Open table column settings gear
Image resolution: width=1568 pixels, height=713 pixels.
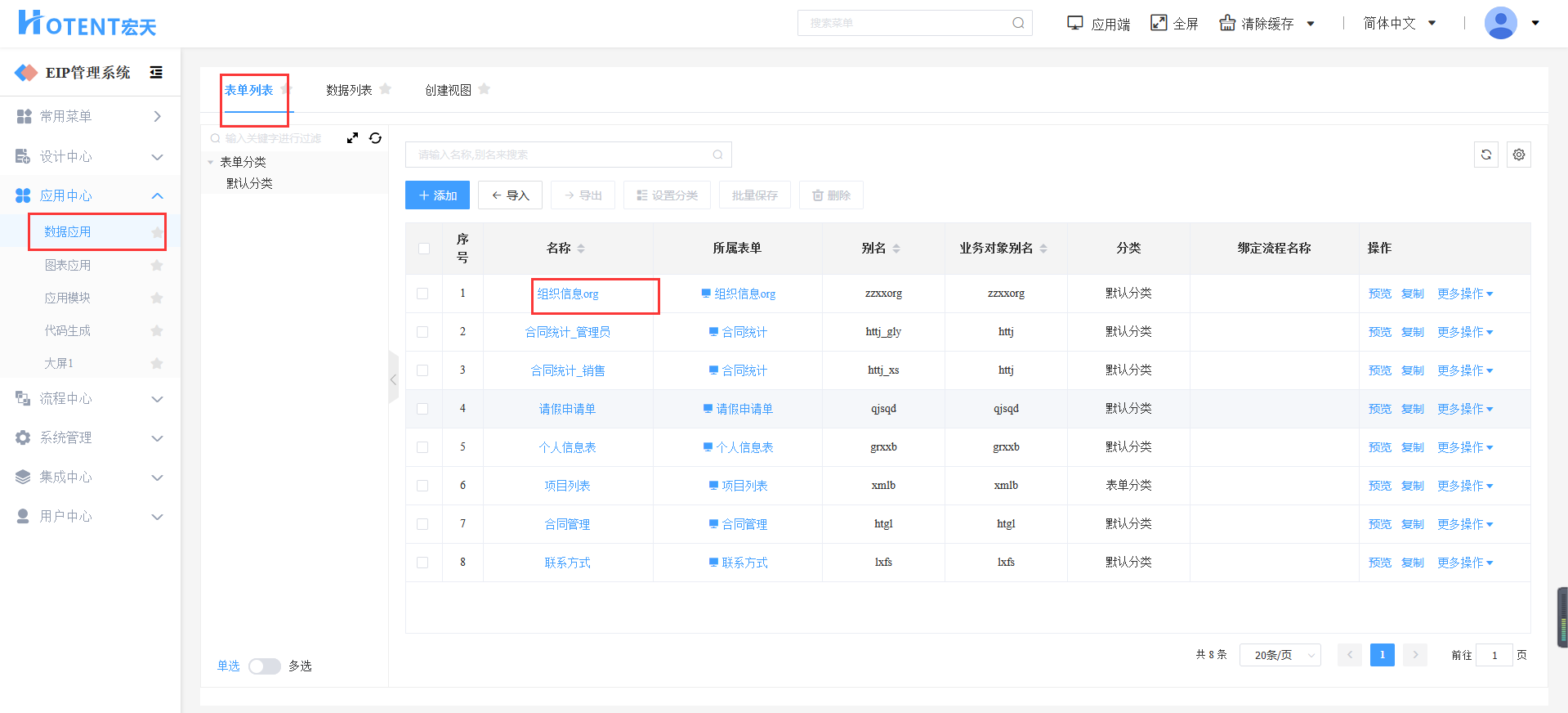point(1519,155)
